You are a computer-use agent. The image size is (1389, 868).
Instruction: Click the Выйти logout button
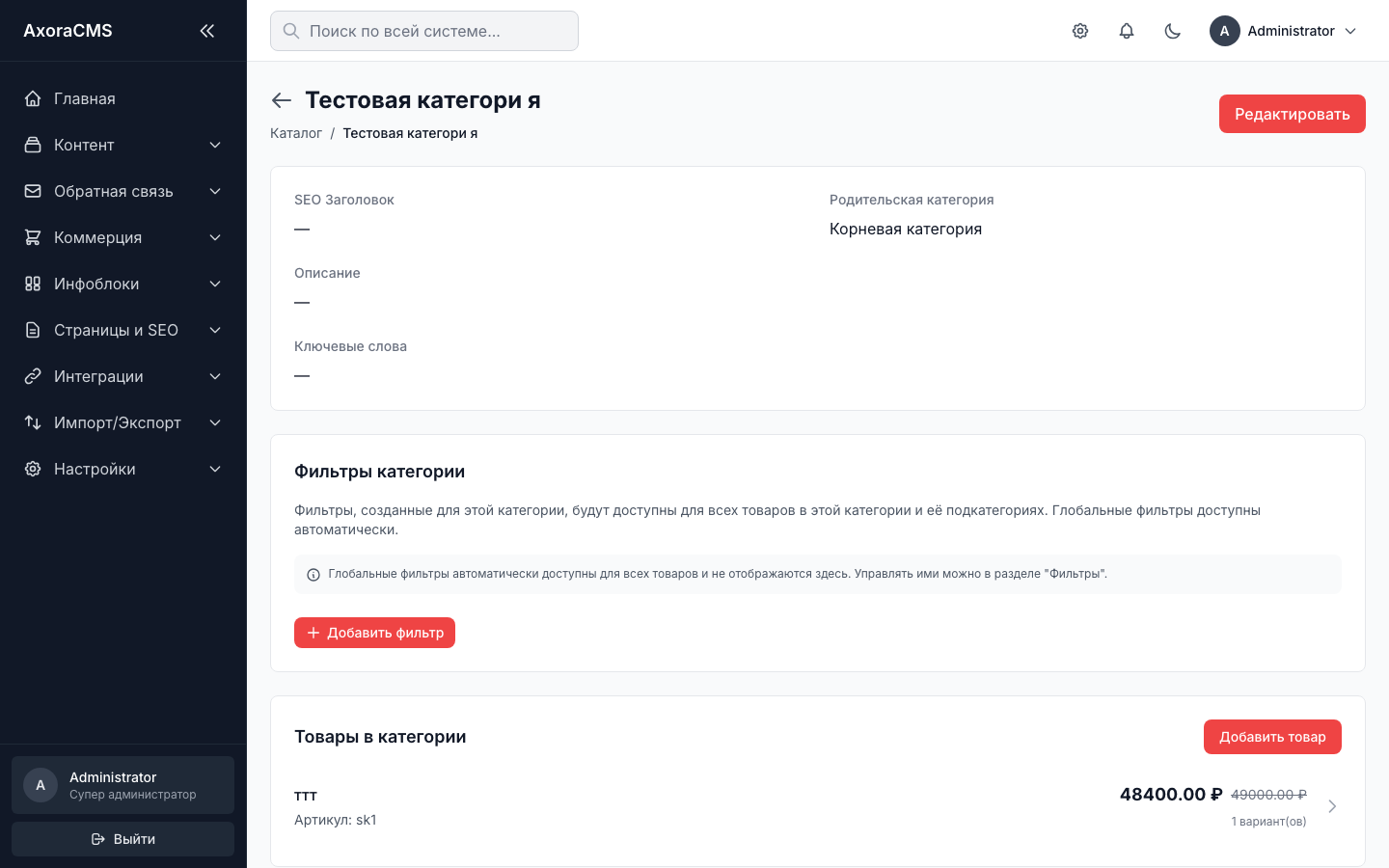(x=123, y=839)
